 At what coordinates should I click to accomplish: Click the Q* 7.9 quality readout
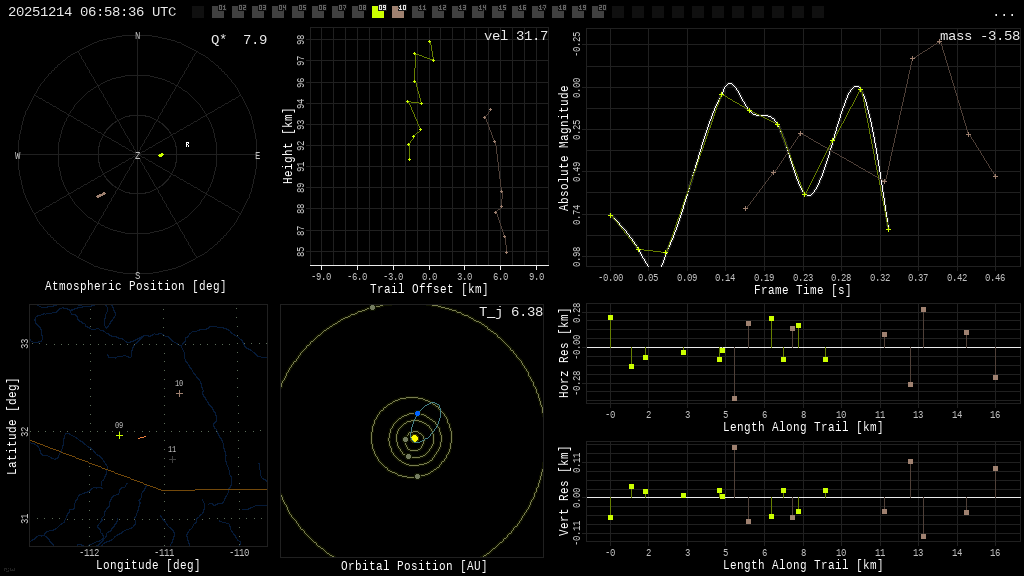coord(238,40)
